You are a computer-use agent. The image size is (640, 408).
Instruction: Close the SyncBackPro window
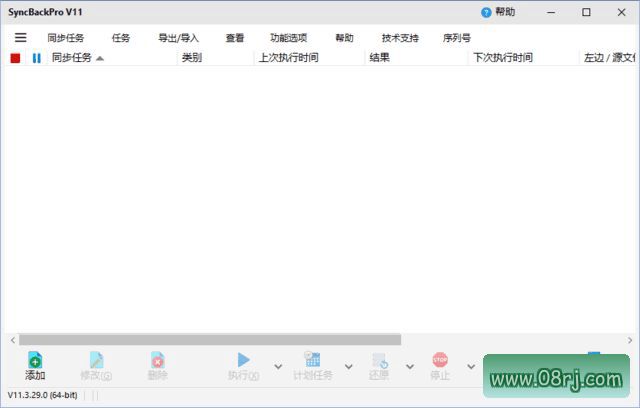tap(621, 13)
